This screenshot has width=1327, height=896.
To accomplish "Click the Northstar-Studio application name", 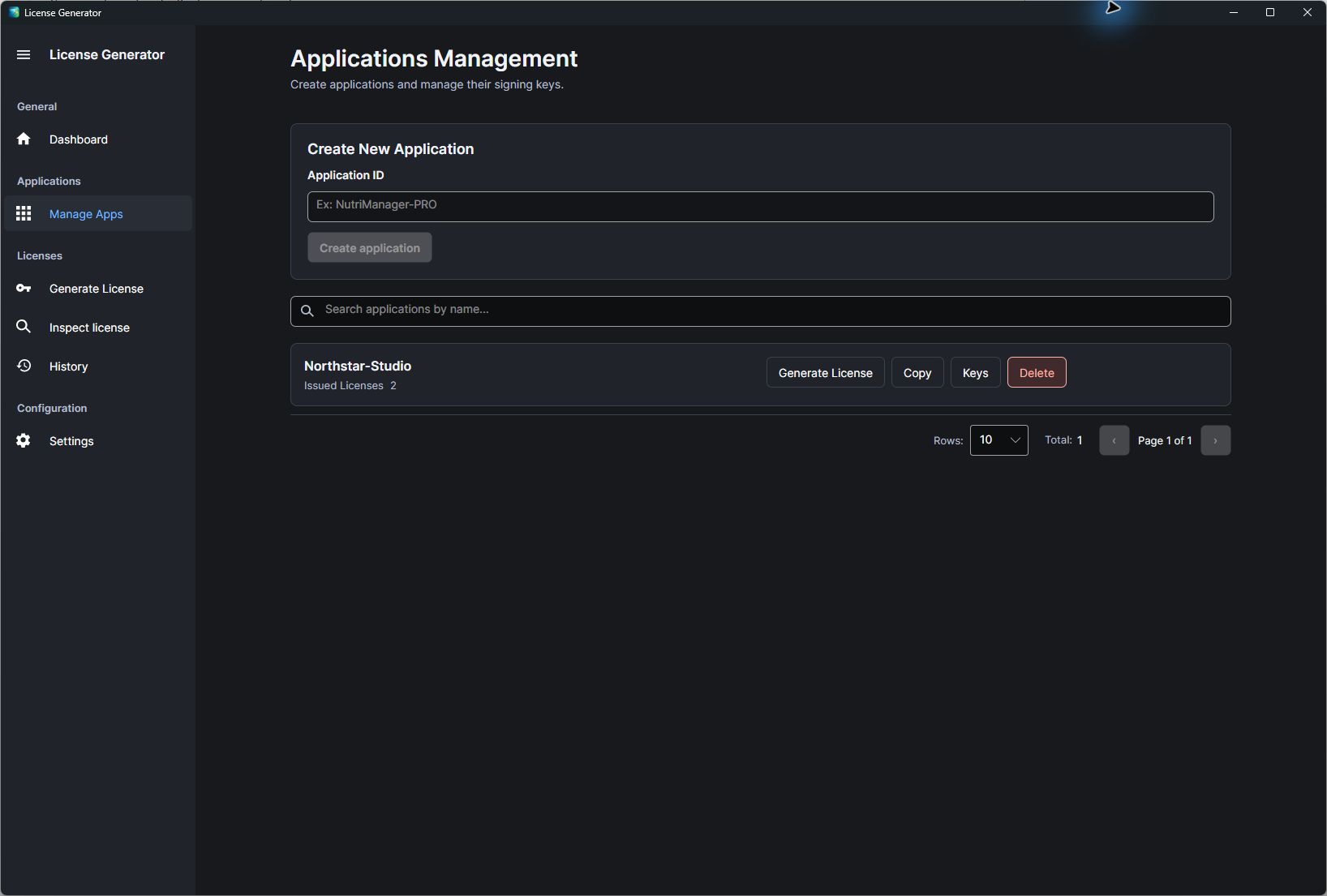I will [358, 367].
